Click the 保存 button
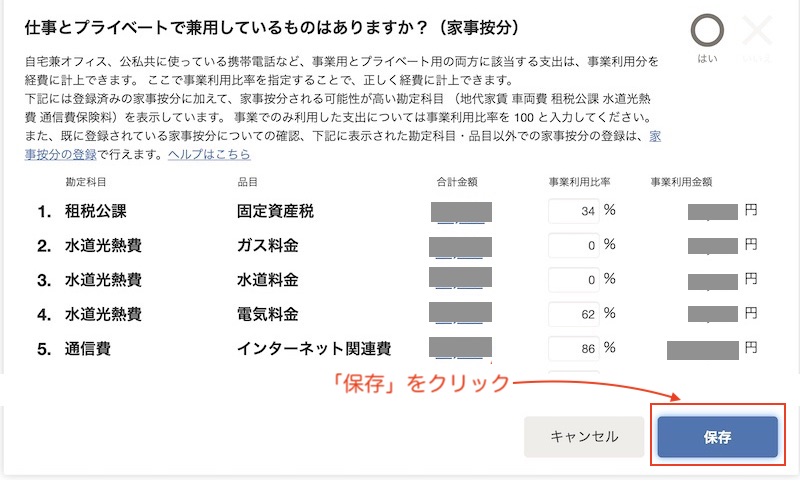The image size is (800, 481). coord(717,437)
